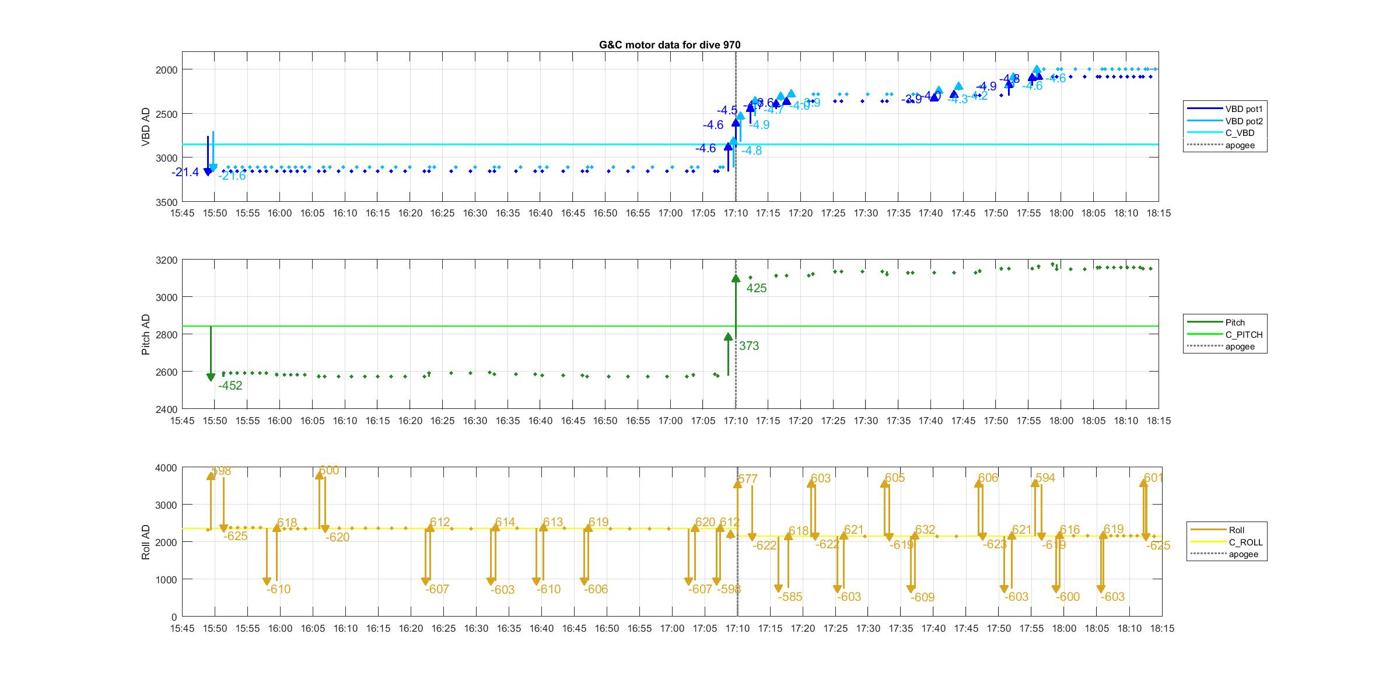Select the 'C_VBD' legend entry

point(1222,133)
